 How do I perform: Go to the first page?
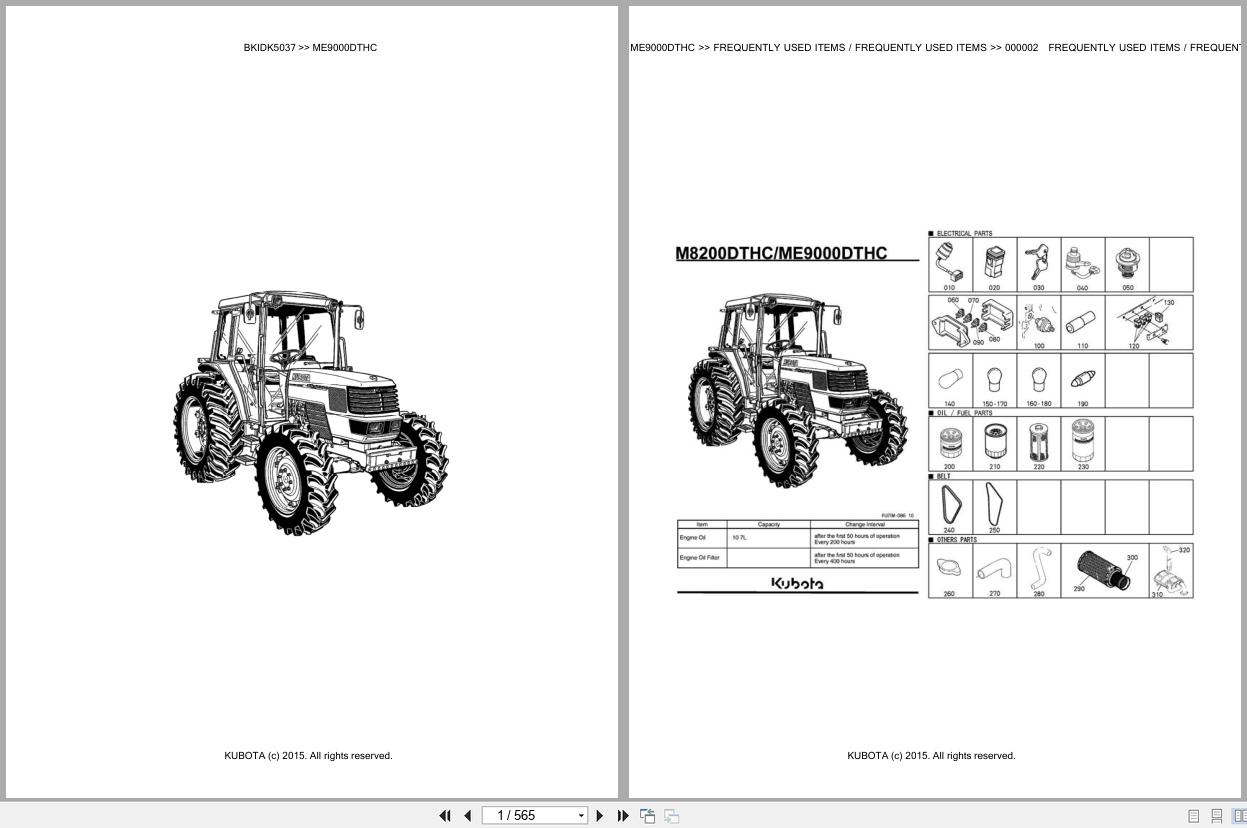[x=445, y=816]
